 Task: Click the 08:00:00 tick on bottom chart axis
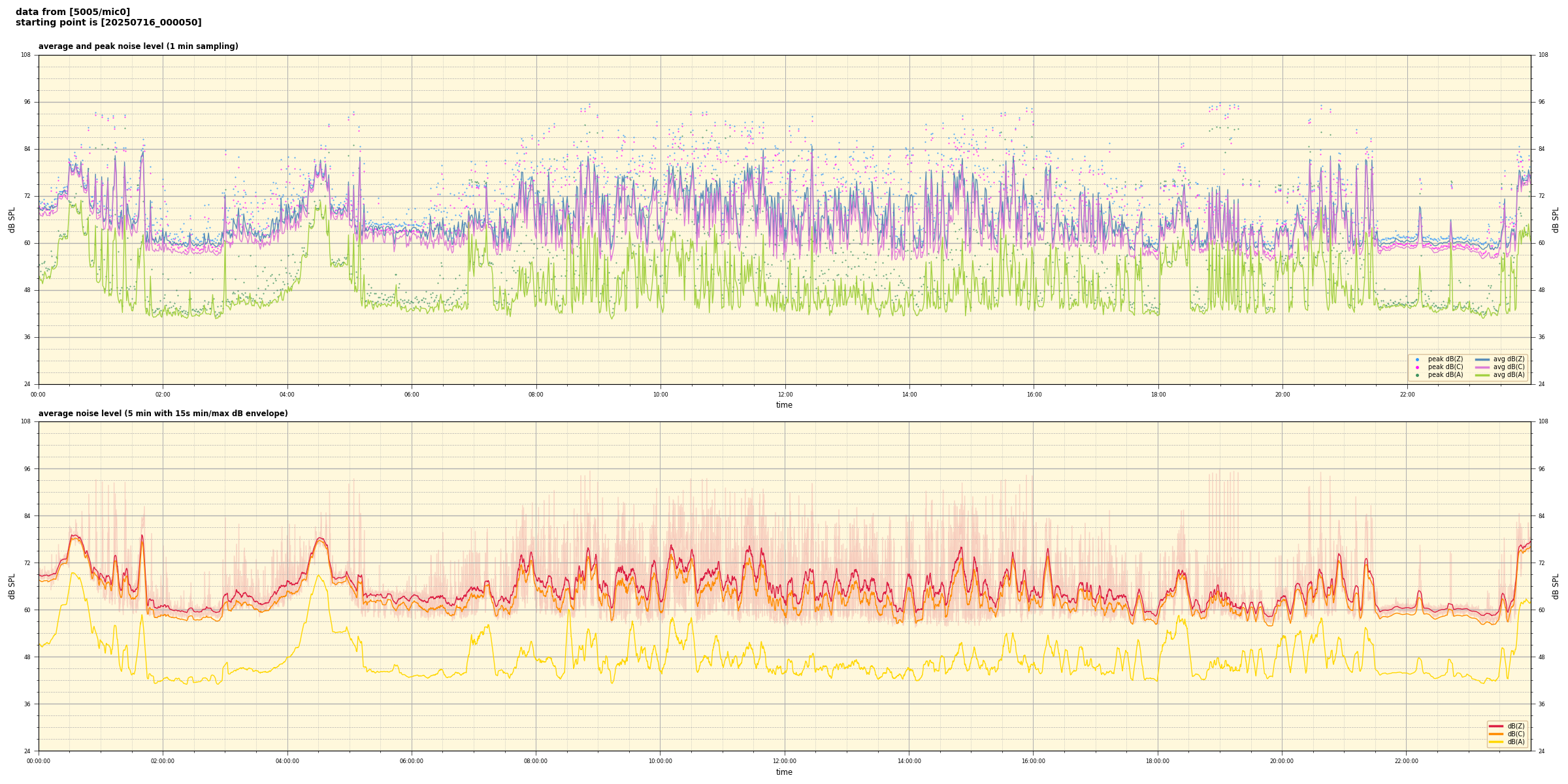(x=536, y=761)
